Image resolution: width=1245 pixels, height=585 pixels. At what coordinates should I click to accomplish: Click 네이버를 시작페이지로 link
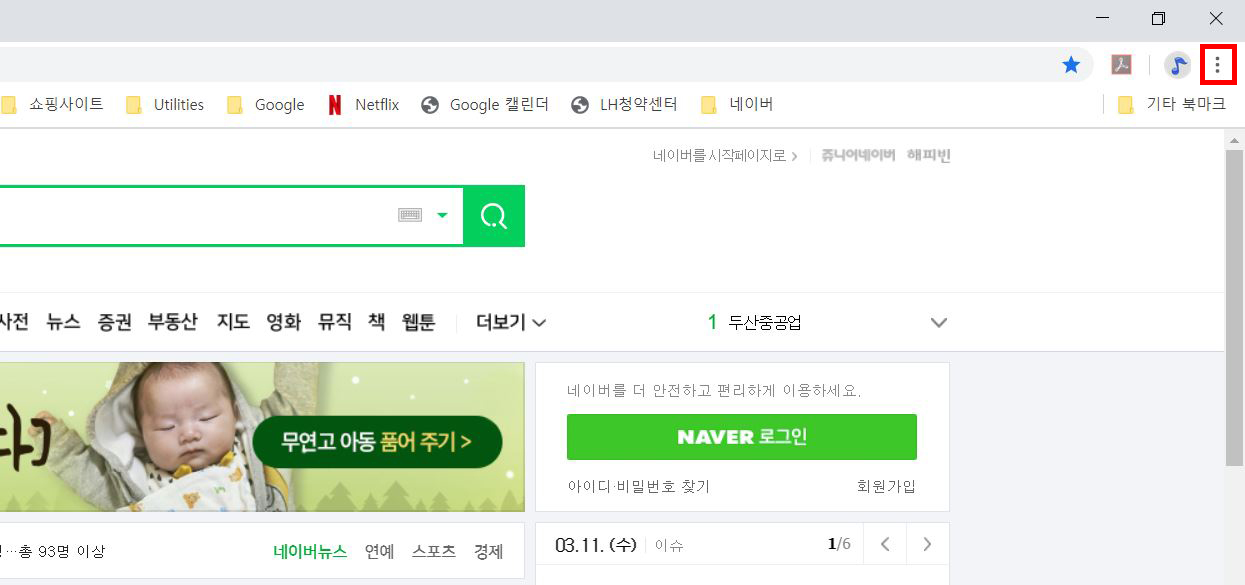click(x=725, y=156)
